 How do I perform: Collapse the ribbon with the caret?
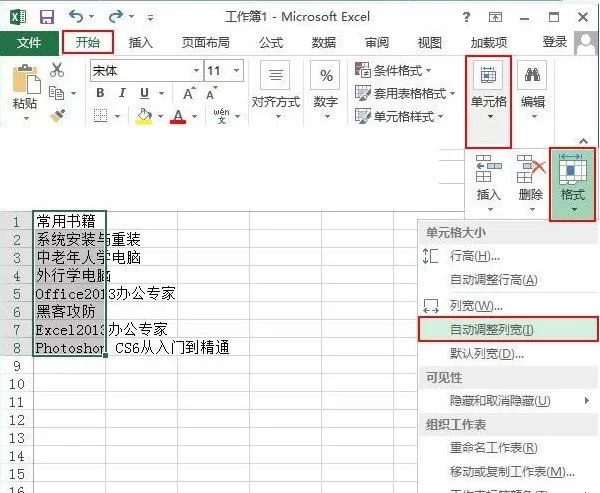coord(583,141)
